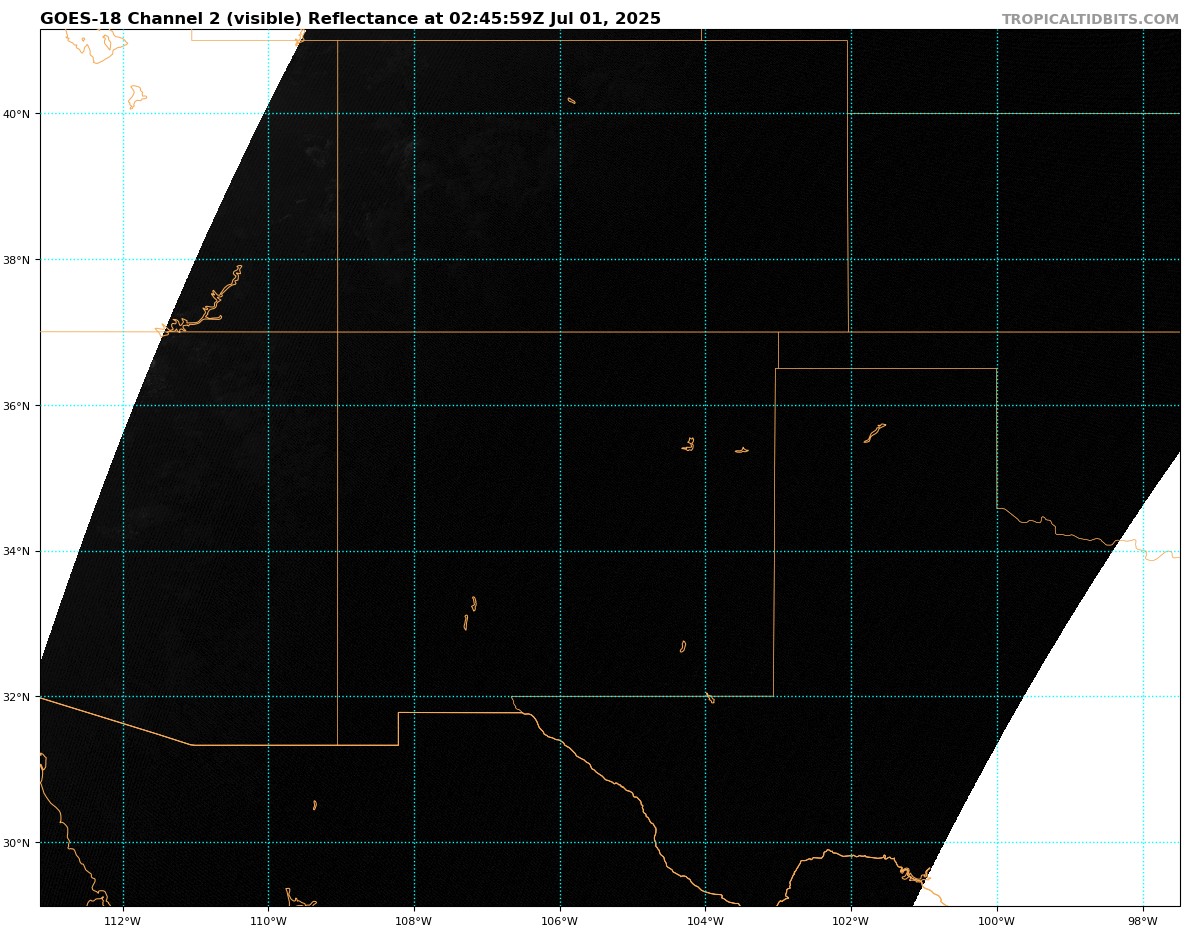The width and height of the screenshot is (1200, 929).
Task: Click the GOES-18 Channel 2 reflectance title
Action: tap(350, 19)
